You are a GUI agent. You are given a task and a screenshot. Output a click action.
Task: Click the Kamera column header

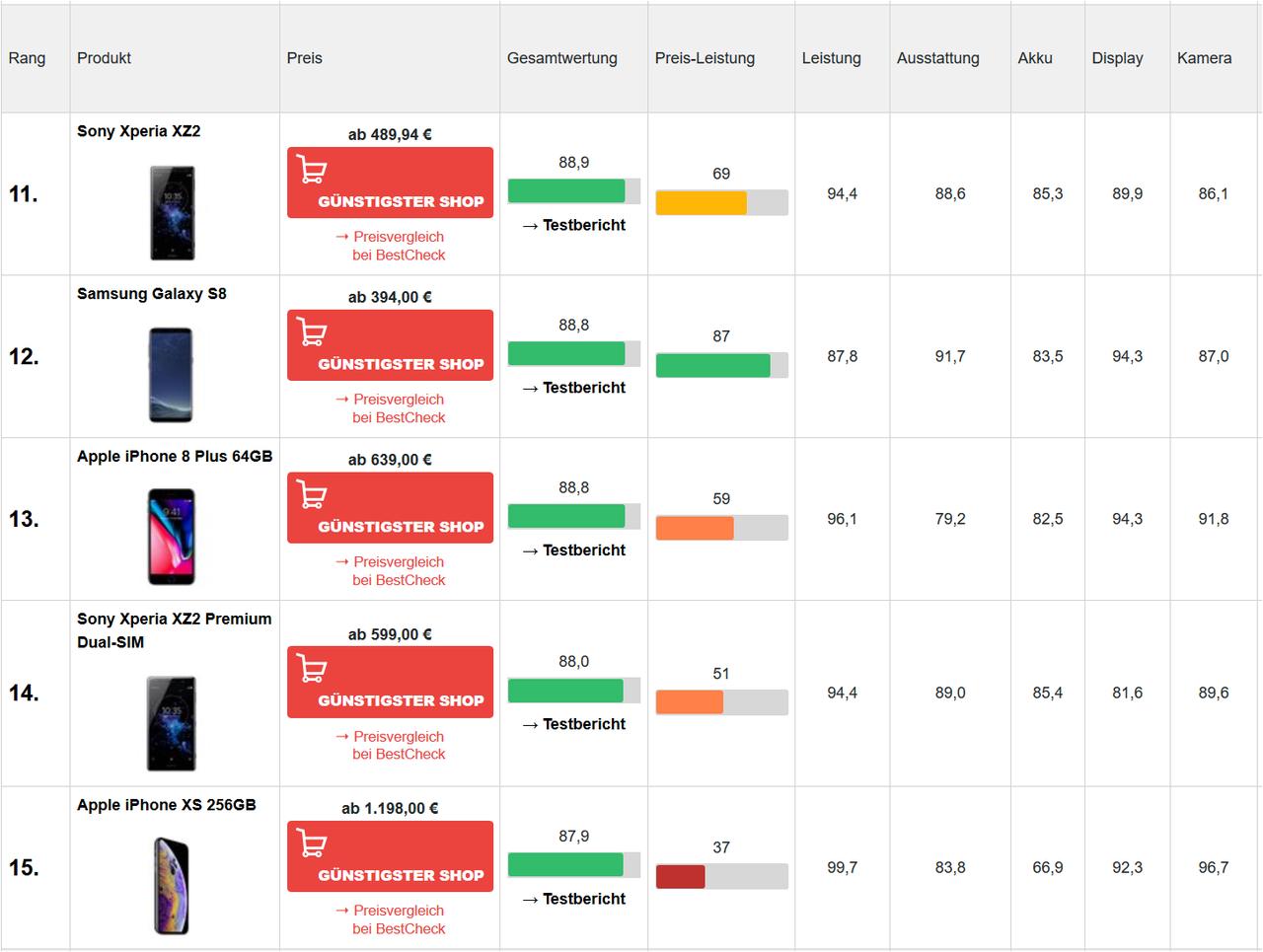(1205, 58)
